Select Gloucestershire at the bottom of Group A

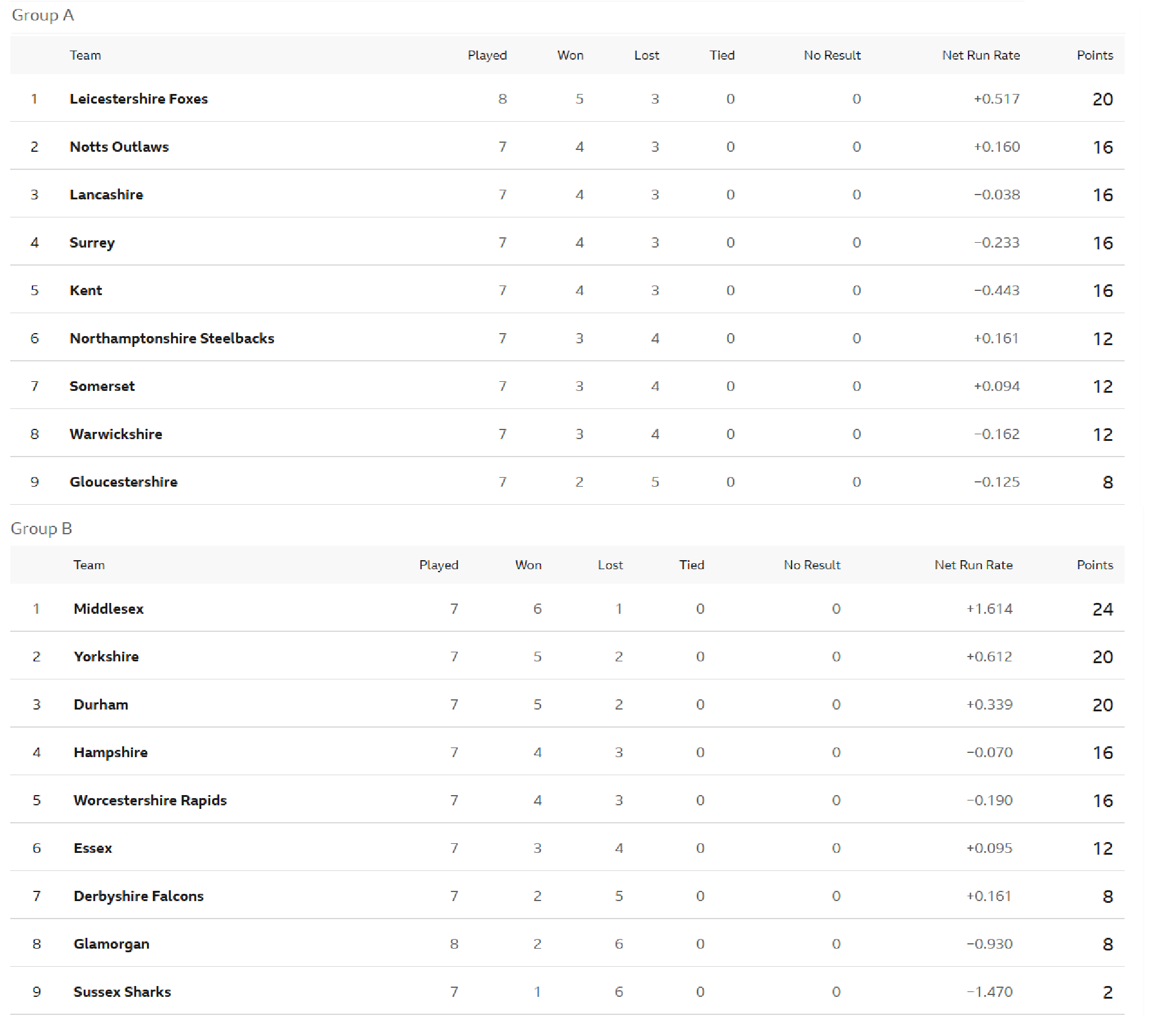123,482
